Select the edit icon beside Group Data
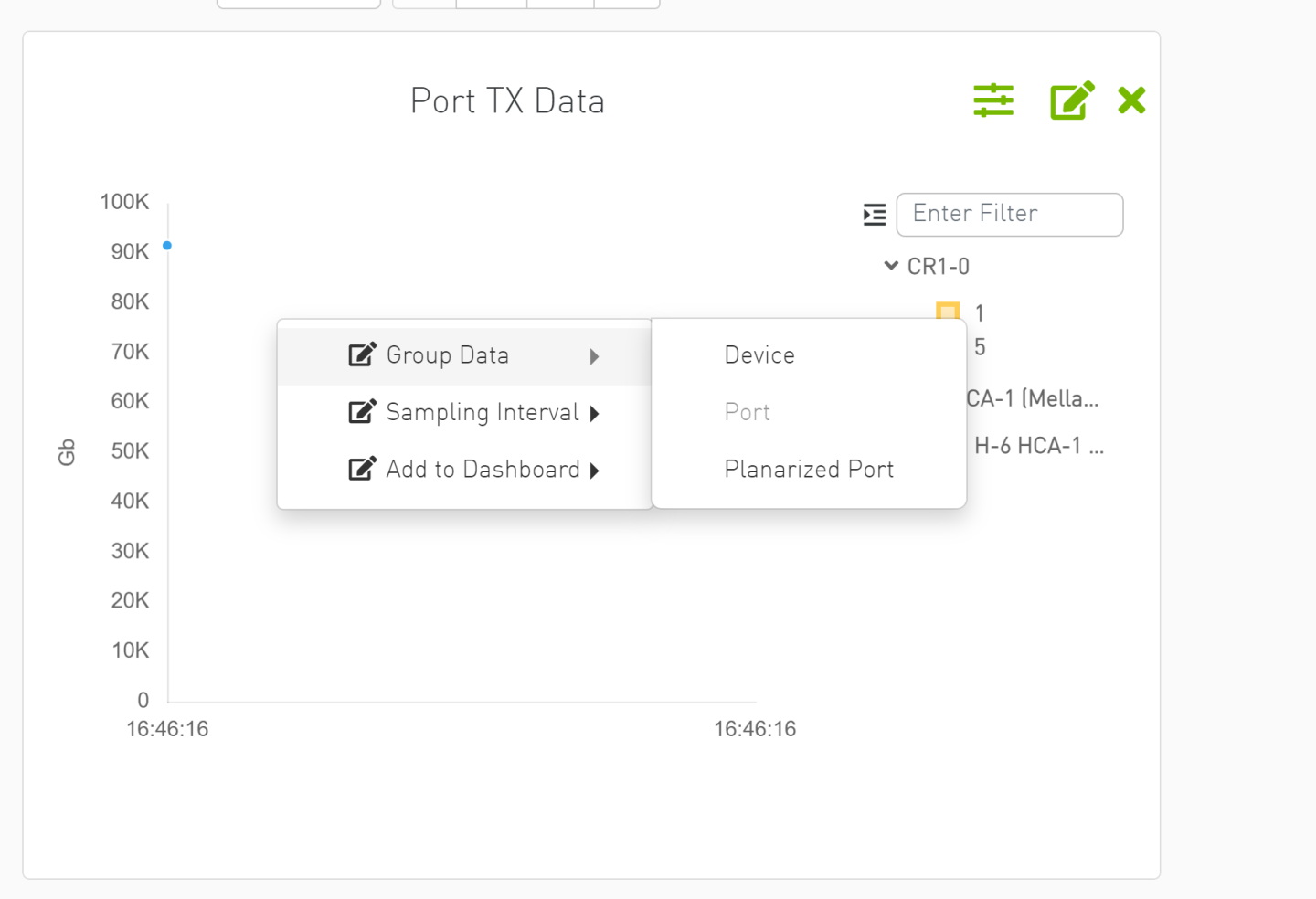 click(361, 354)
